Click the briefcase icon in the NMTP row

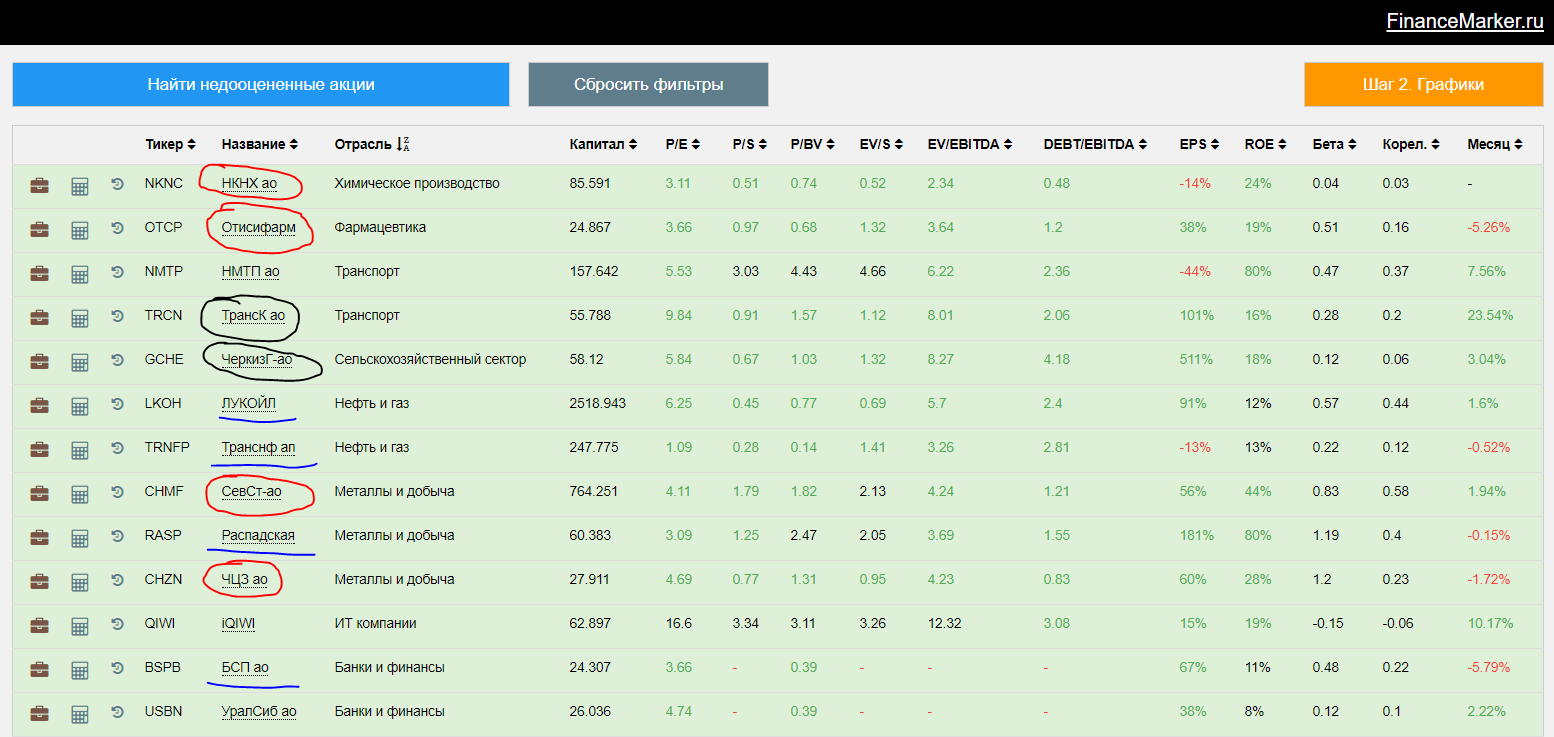point(39,273)
